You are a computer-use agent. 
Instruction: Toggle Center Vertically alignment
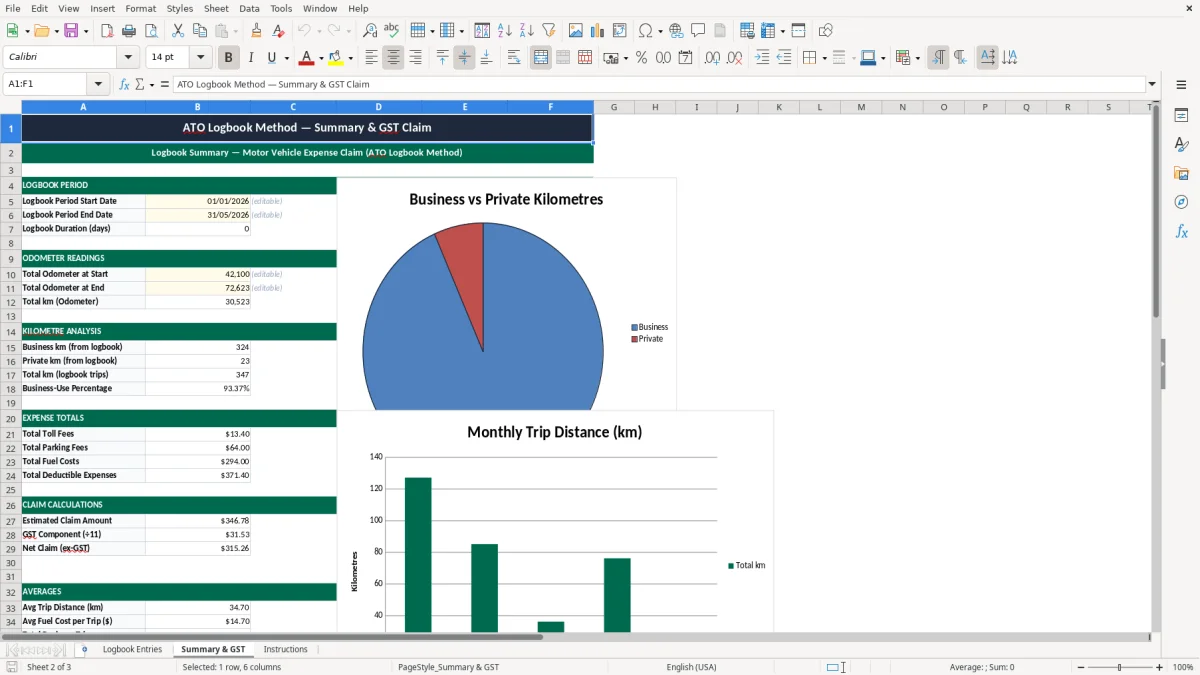[464, 58]
